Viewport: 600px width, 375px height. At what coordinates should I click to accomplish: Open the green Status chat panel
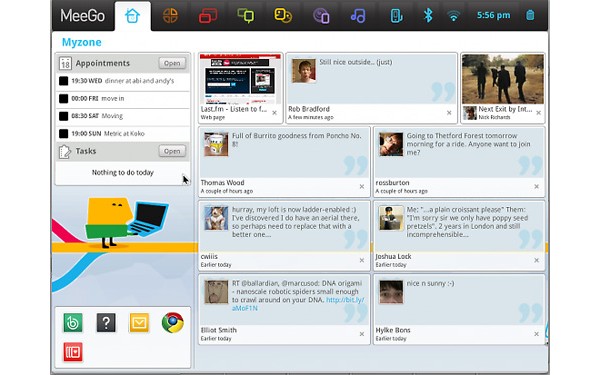(x=246, y=16)
